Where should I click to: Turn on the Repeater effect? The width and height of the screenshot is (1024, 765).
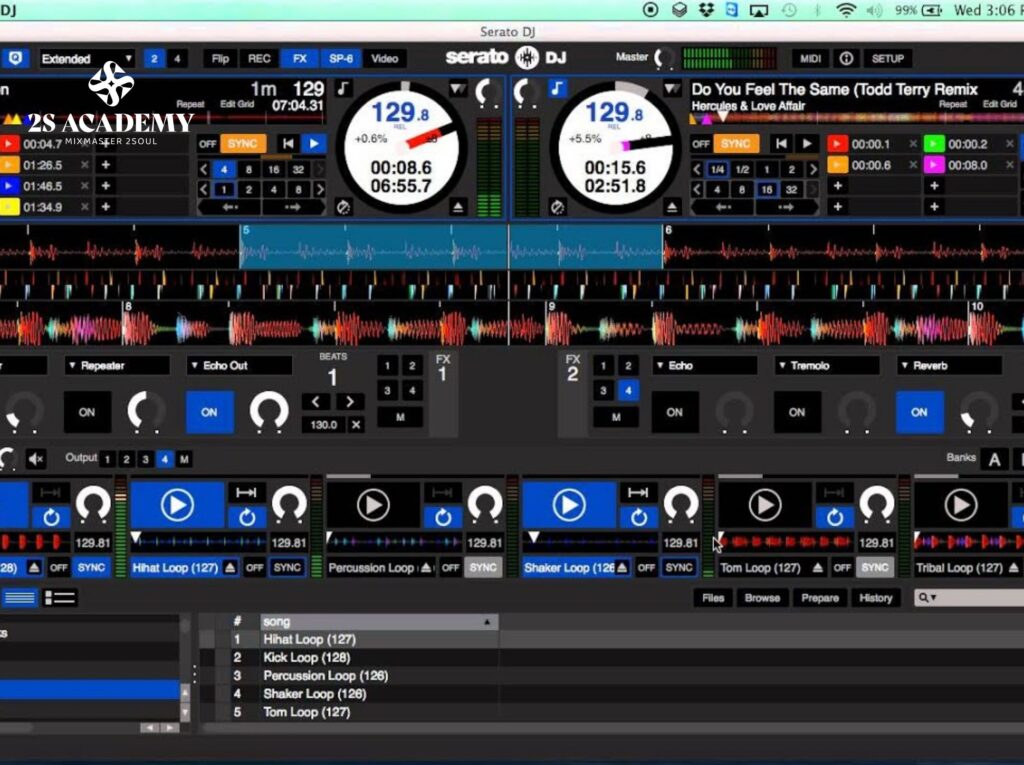point(87,412)
